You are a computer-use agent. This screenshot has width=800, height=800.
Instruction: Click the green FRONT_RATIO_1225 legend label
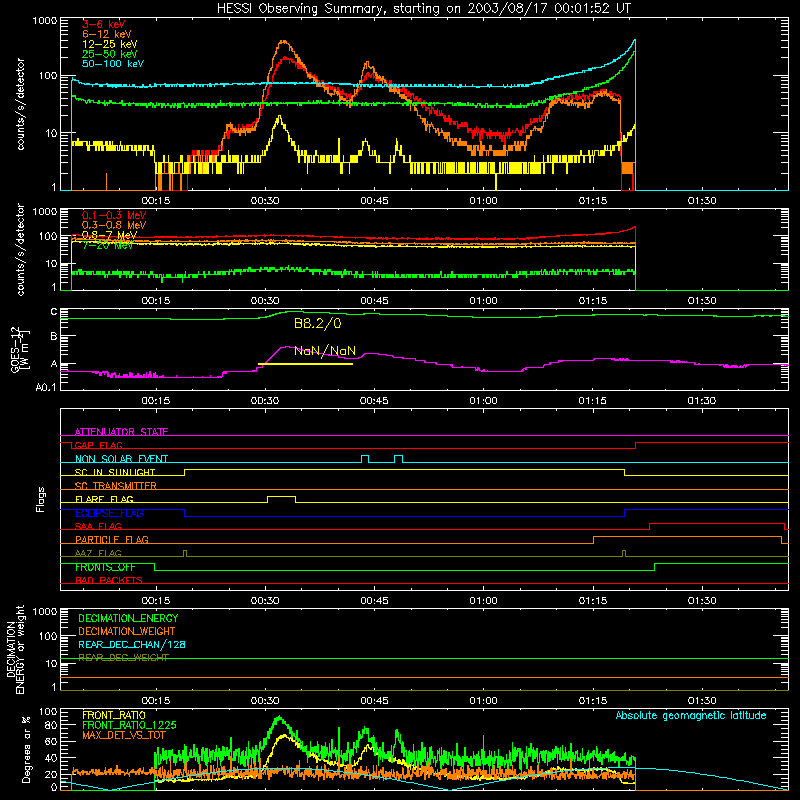pos(129,725)
